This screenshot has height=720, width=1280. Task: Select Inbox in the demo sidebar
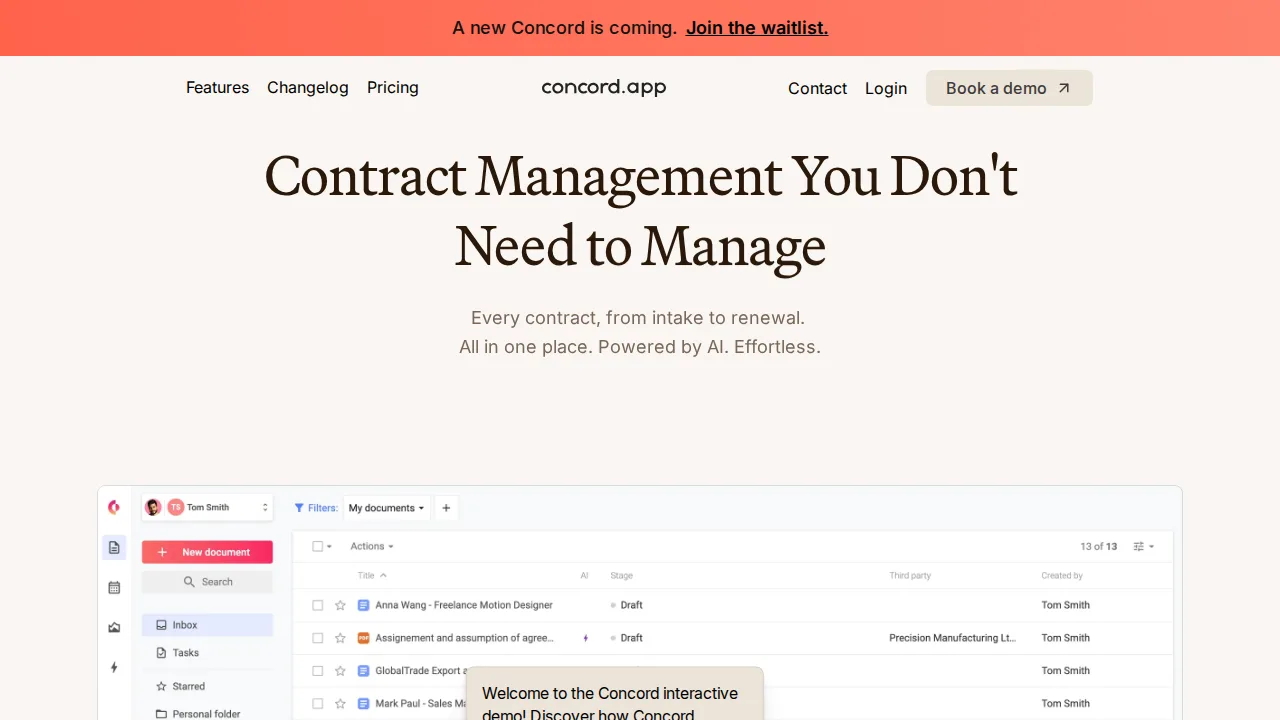[207, 625]
